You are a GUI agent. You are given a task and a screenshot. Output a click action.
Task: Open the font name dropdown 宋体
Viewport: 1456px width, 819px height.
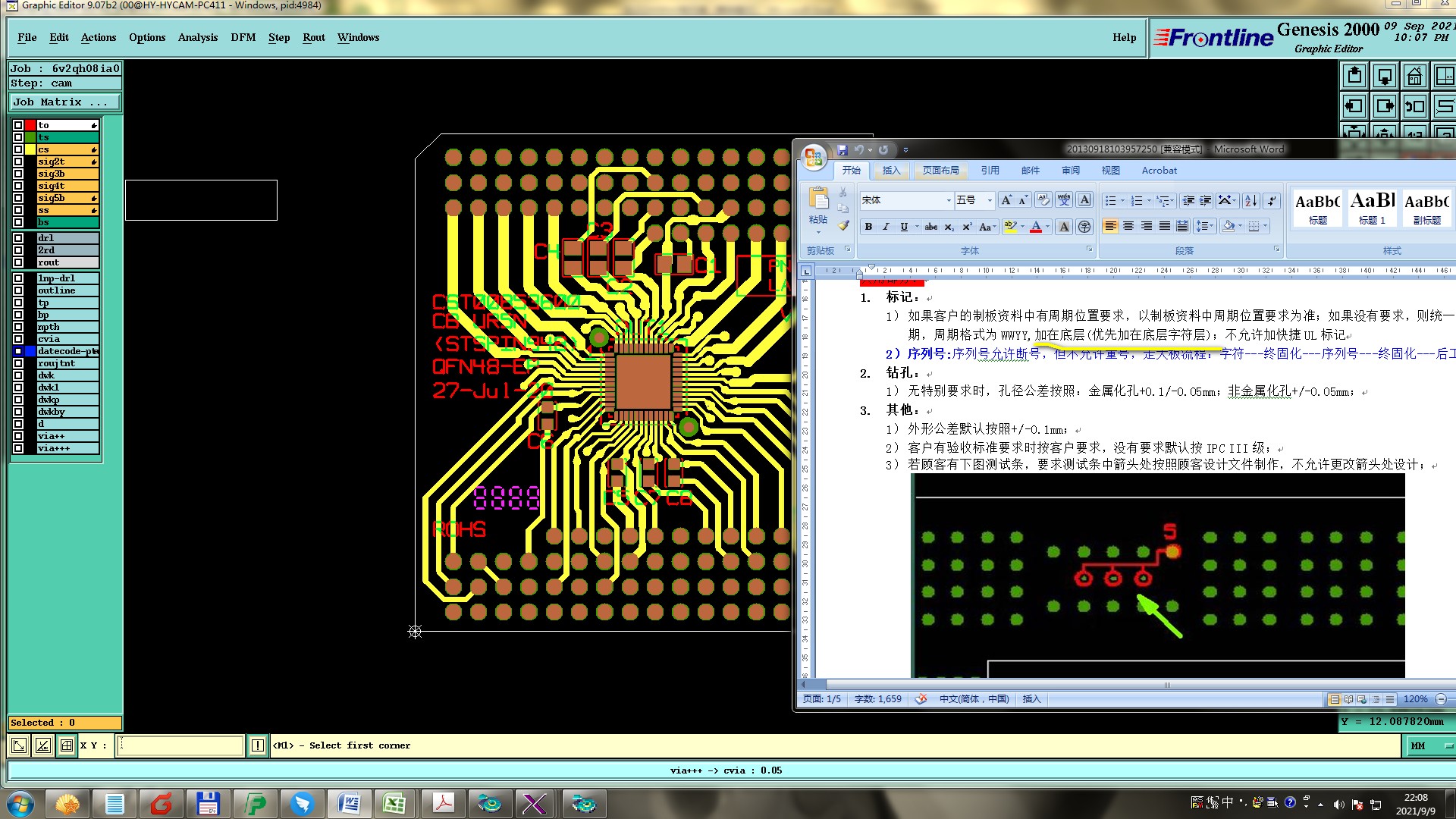coord(948,200)
